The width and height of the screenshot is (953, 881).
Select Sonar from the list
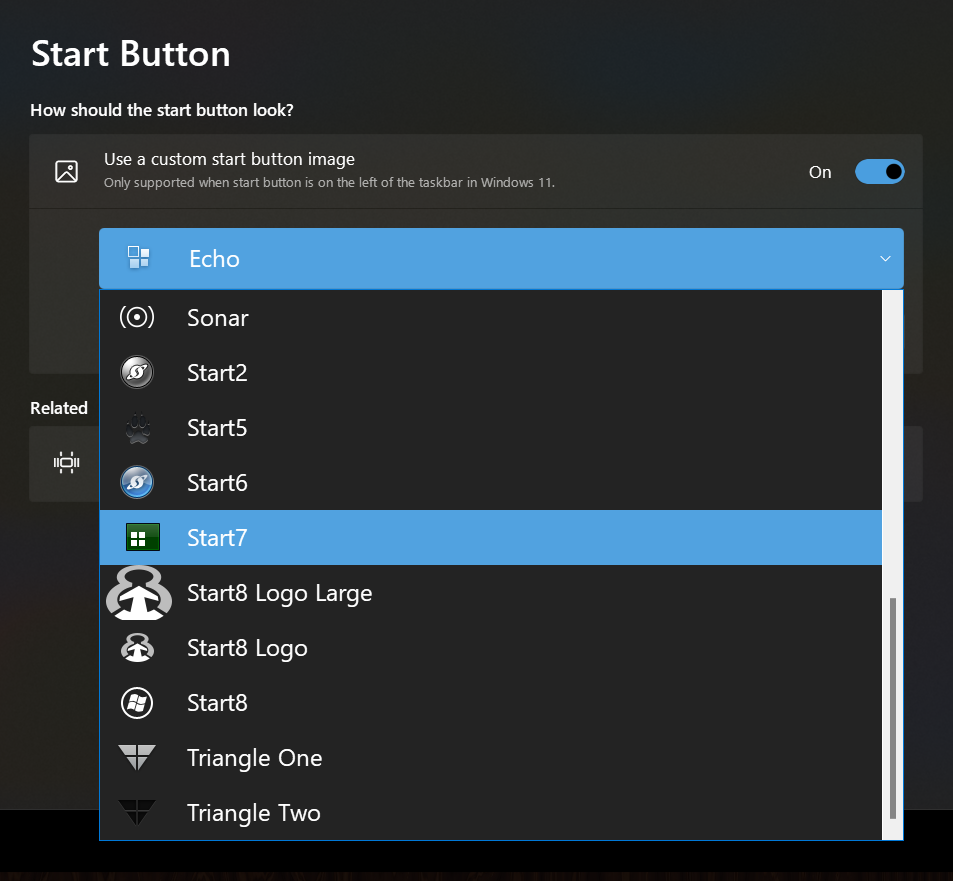coord(490,317)
